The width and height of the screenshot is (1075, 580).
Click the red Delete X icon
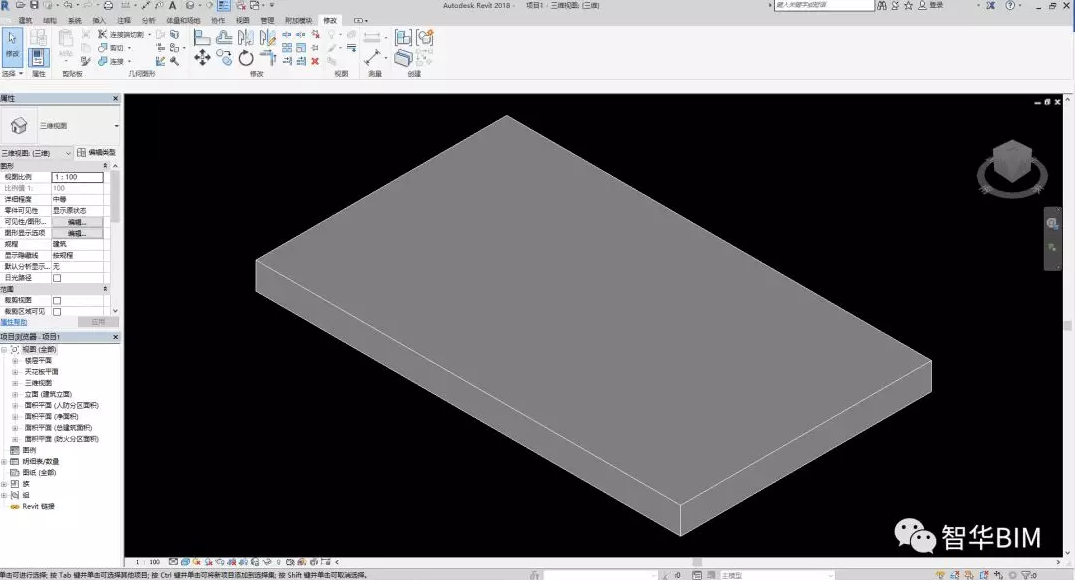(315, 61)
